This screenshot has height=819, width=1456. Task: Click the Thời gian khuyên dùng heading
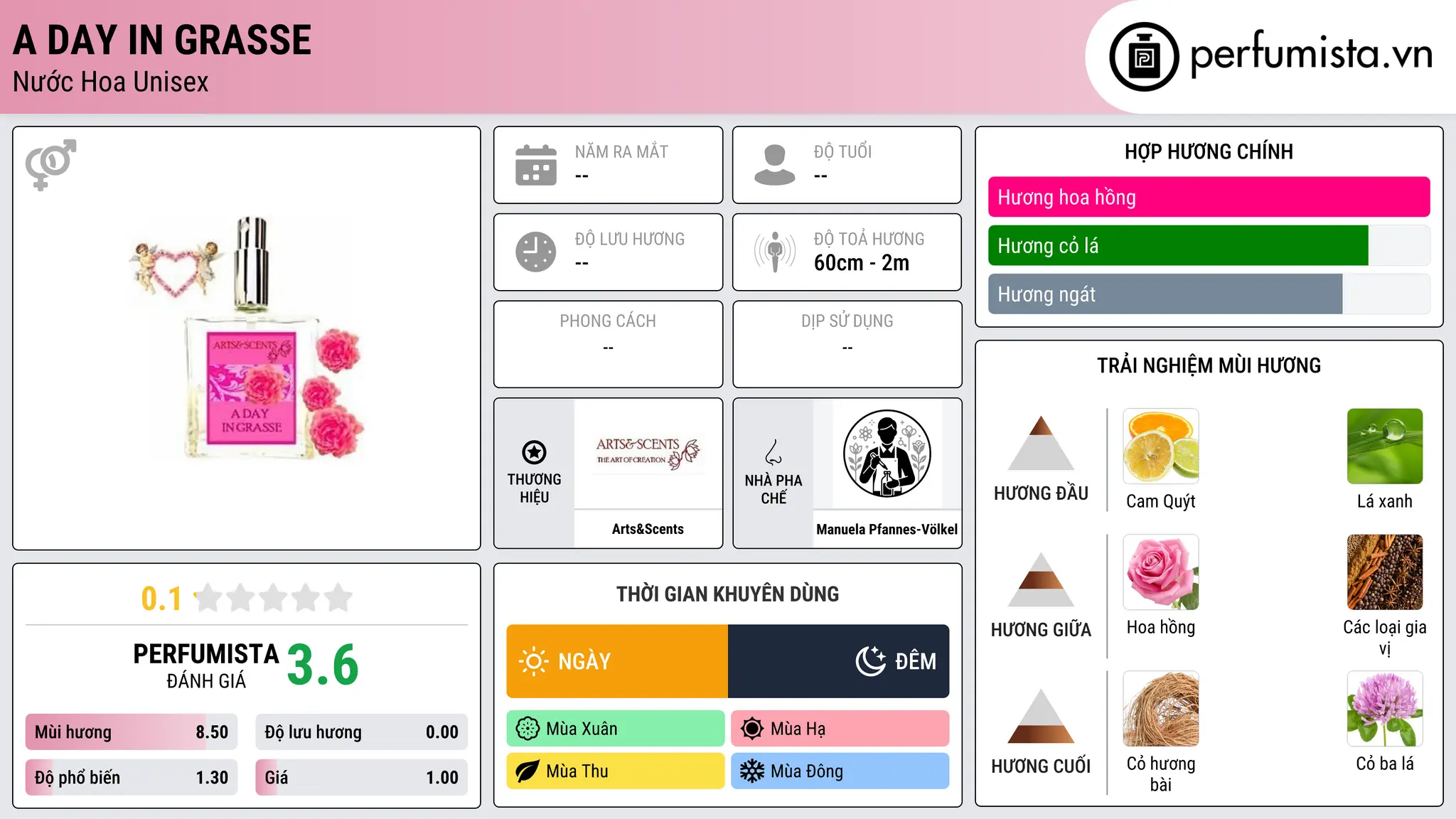coord(728,594)
